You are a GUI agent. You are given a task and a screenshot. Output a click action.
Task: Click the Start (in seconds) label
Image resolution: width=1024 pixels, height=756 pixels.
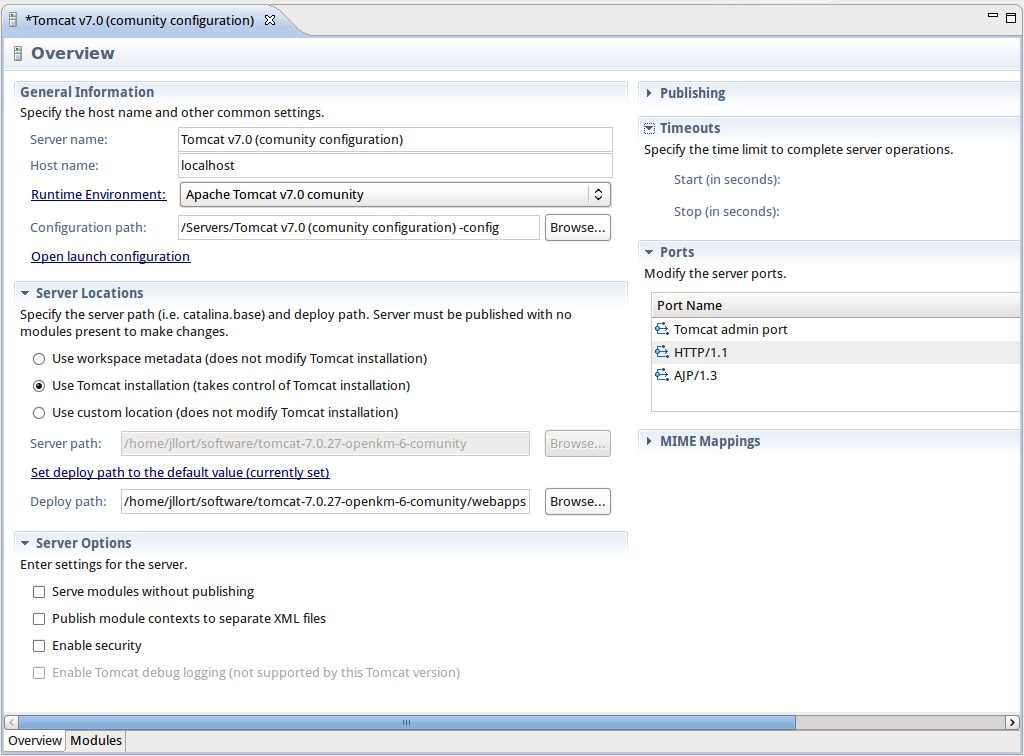pyautogui.click(x=727, y=180)
